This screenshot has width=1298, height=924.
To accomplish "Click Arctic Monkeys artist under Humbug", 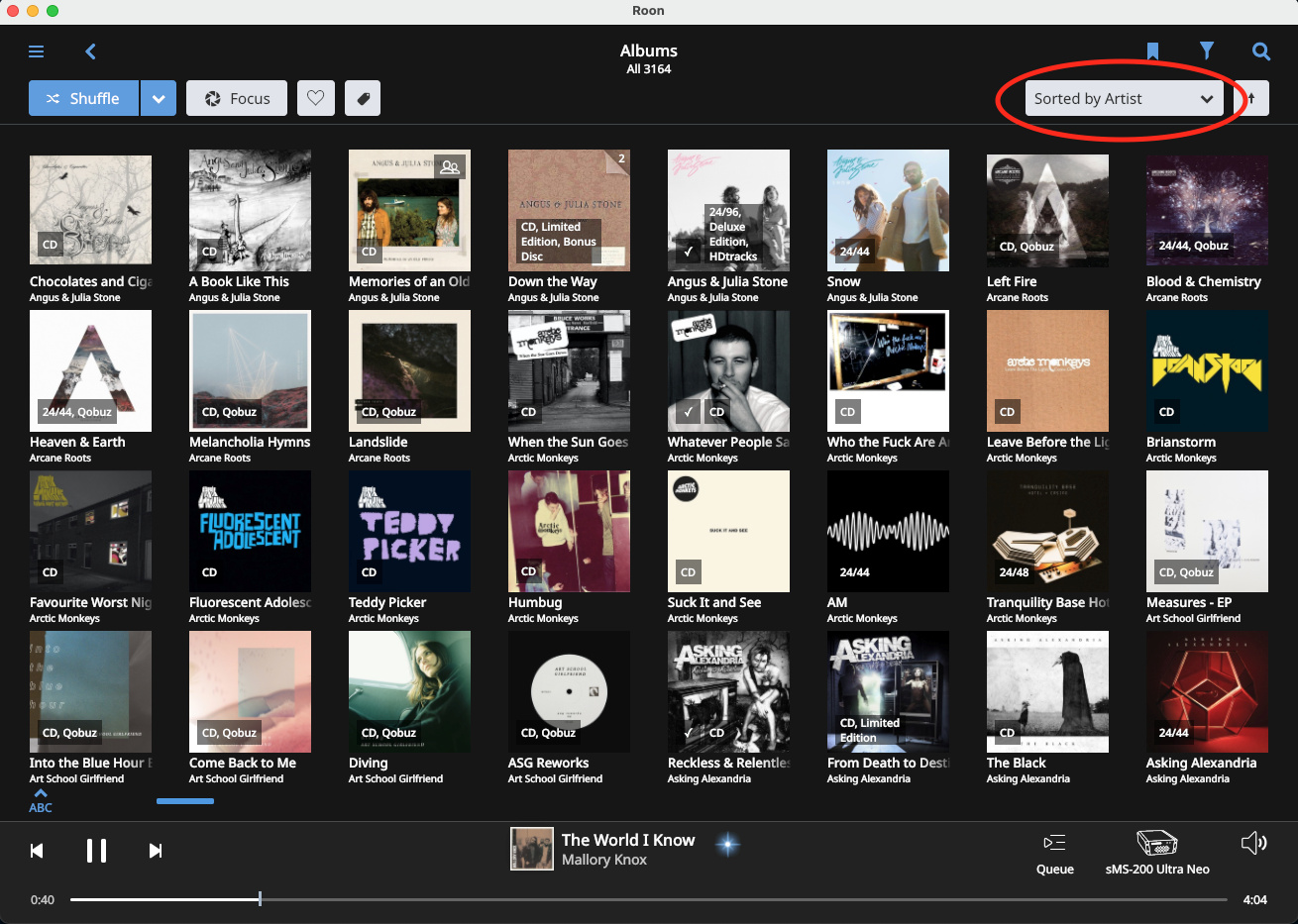I will [543, 618].
